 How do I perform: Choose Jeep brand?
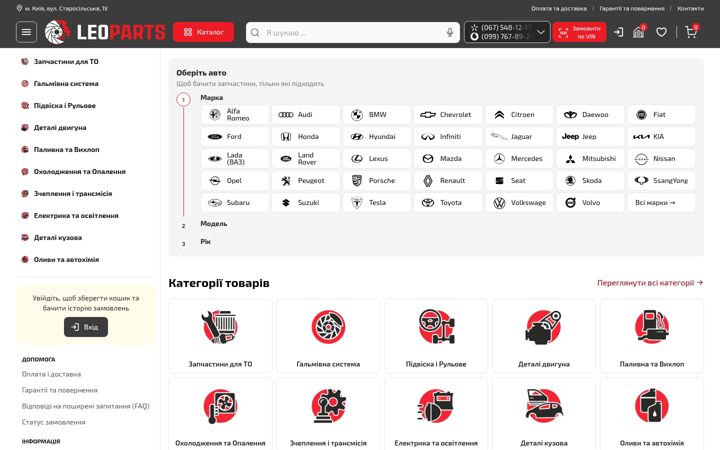click(x=590, y=137)
